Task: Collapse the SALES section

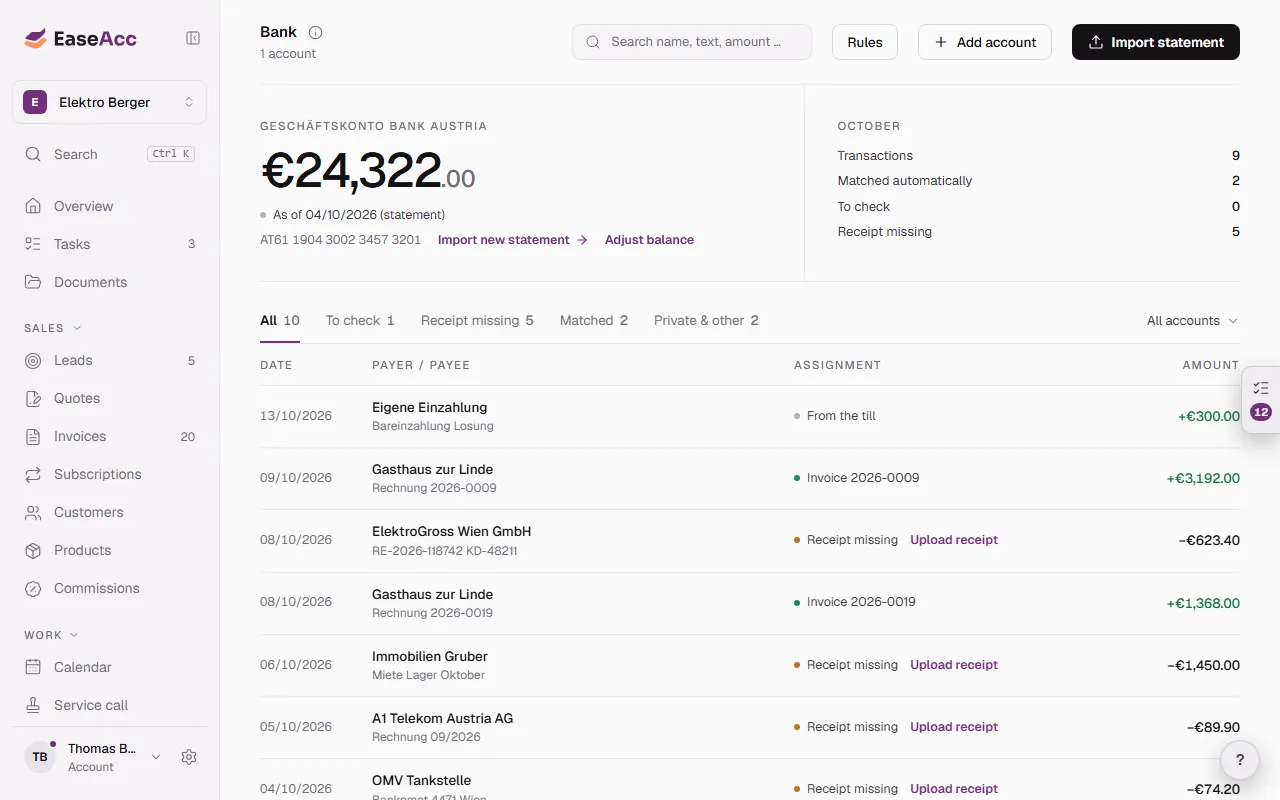Action: [x=53, y=328]
